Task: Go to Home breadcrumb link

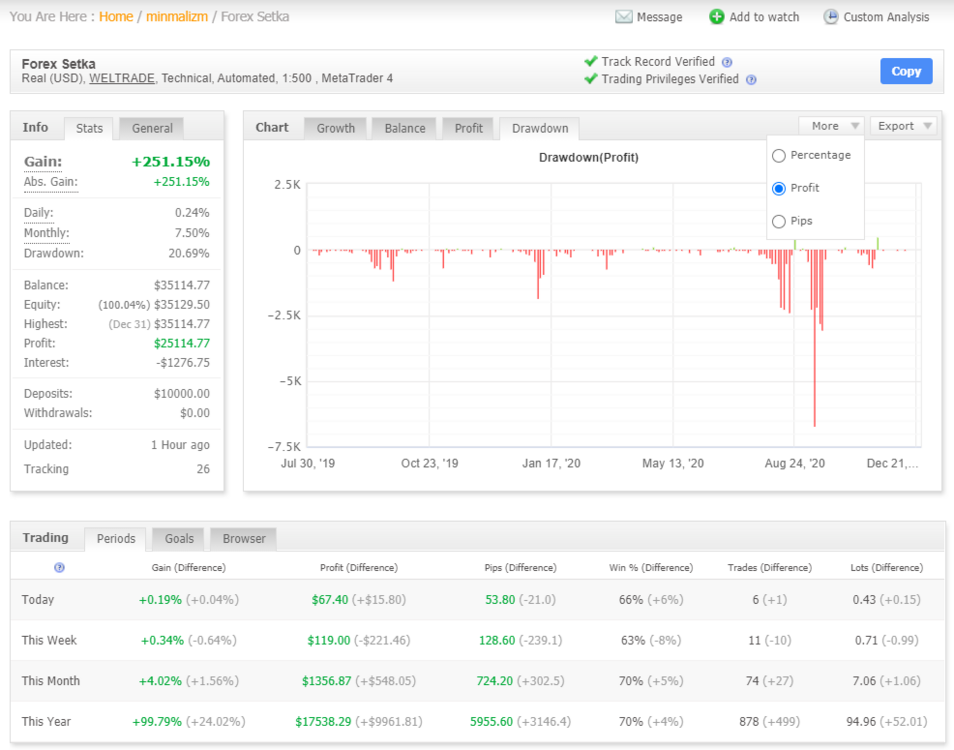Action: point(116,16)
